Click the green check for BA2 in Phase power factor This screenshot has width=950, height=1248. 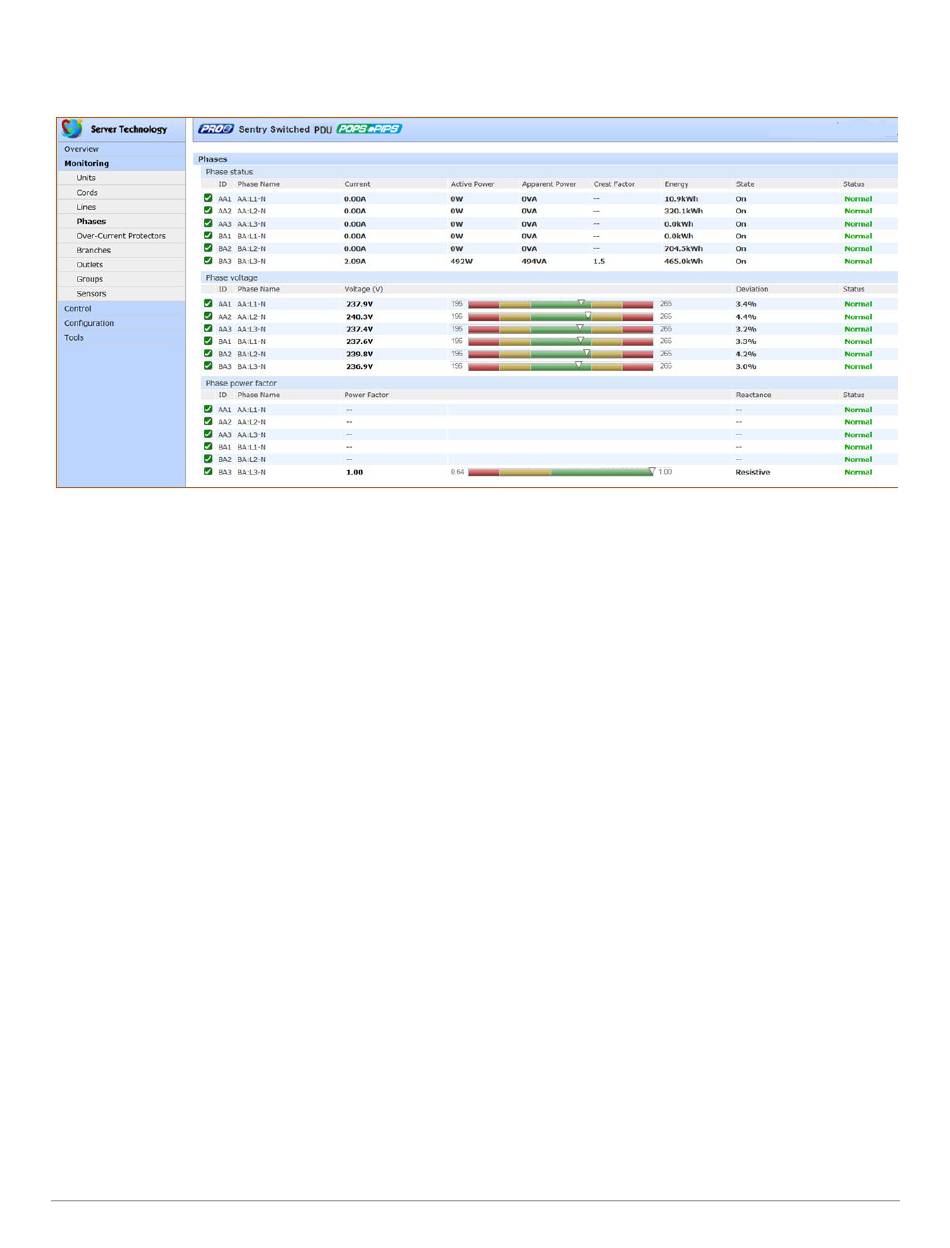208,459
